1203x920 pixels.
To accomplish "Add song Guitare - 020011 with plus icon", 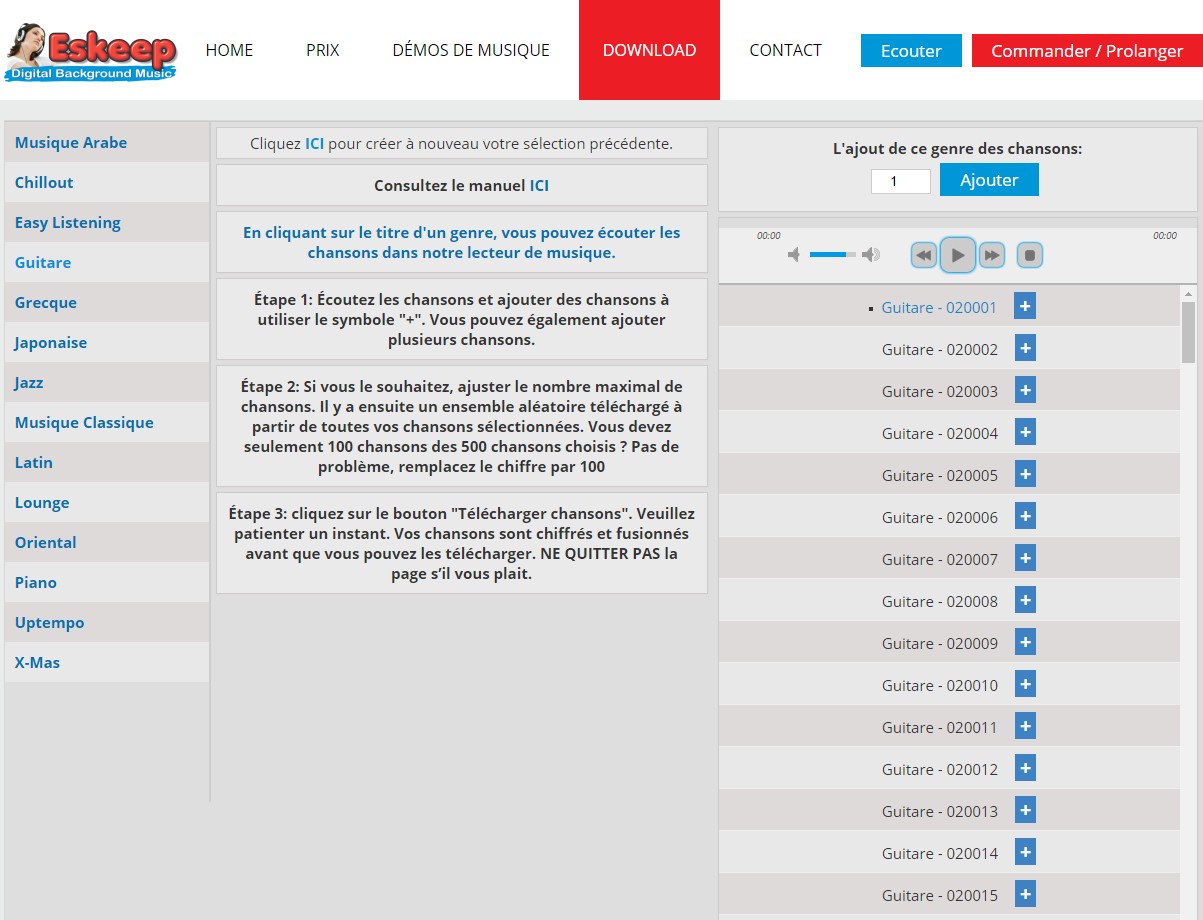I will (1025, 726).
